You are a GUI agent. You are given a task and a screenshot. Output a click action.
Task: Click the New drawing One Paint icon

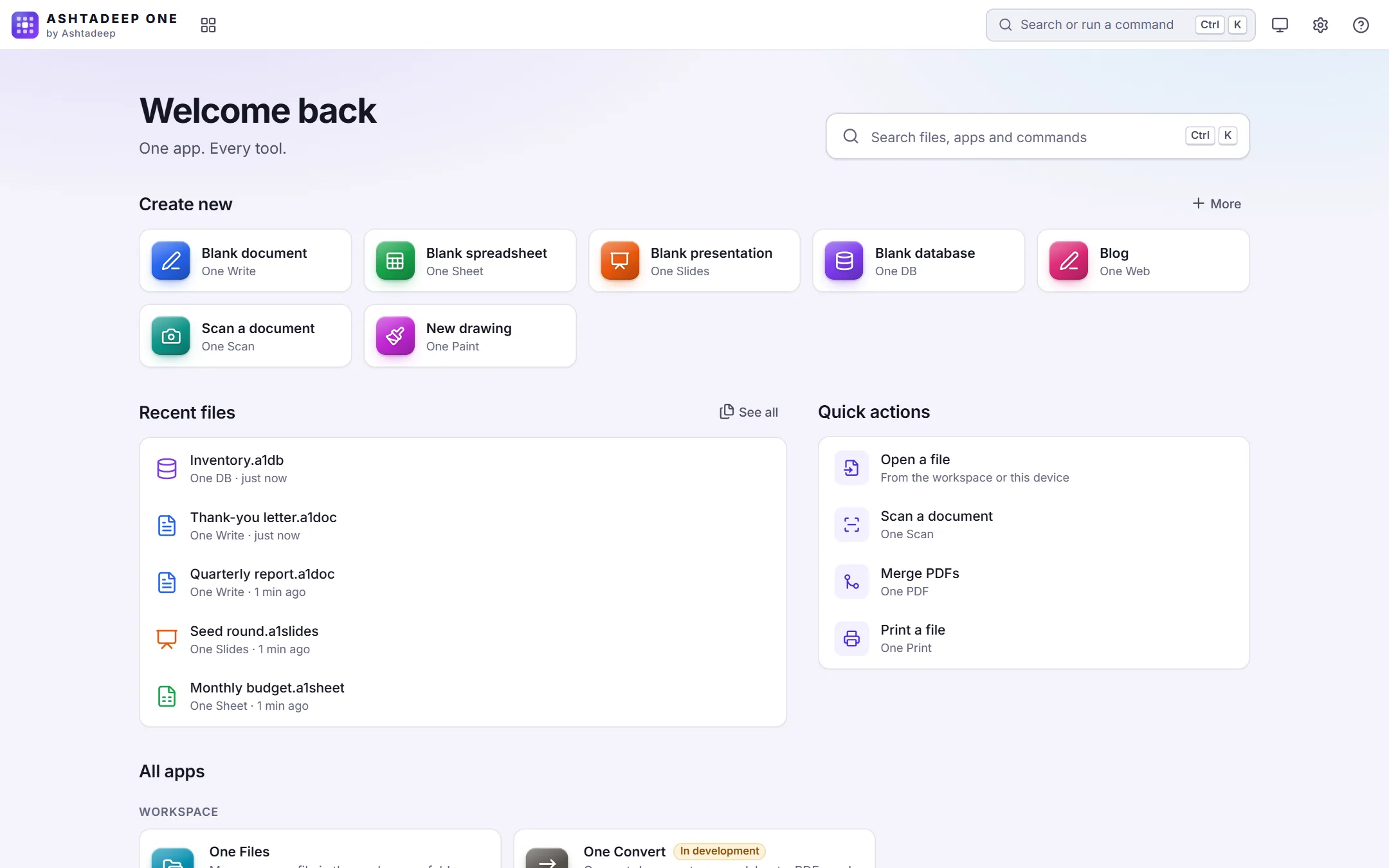(x=395, y=336)
